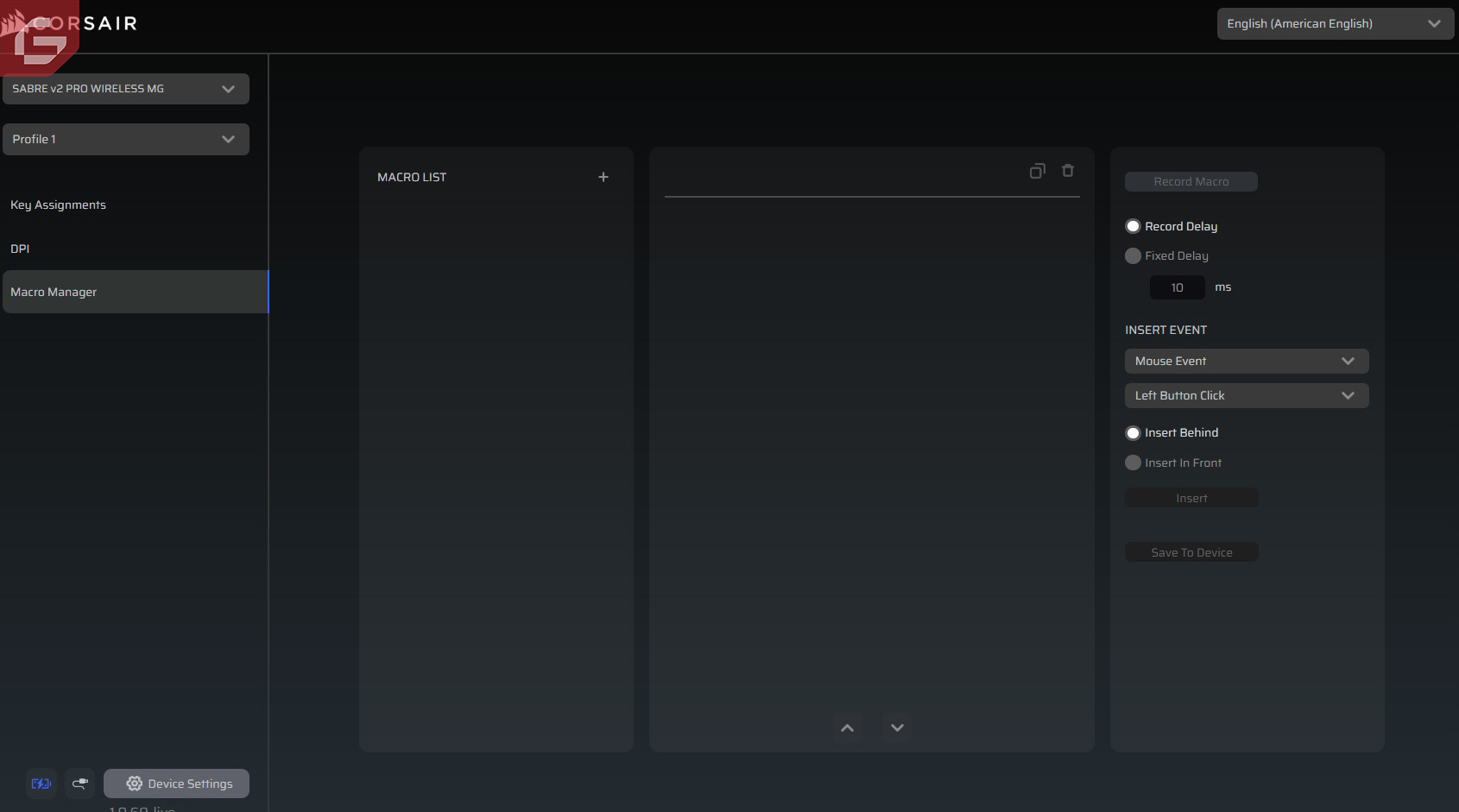
Task: Click the fixed delay milliseconds field
Action: click(1177, 288)
